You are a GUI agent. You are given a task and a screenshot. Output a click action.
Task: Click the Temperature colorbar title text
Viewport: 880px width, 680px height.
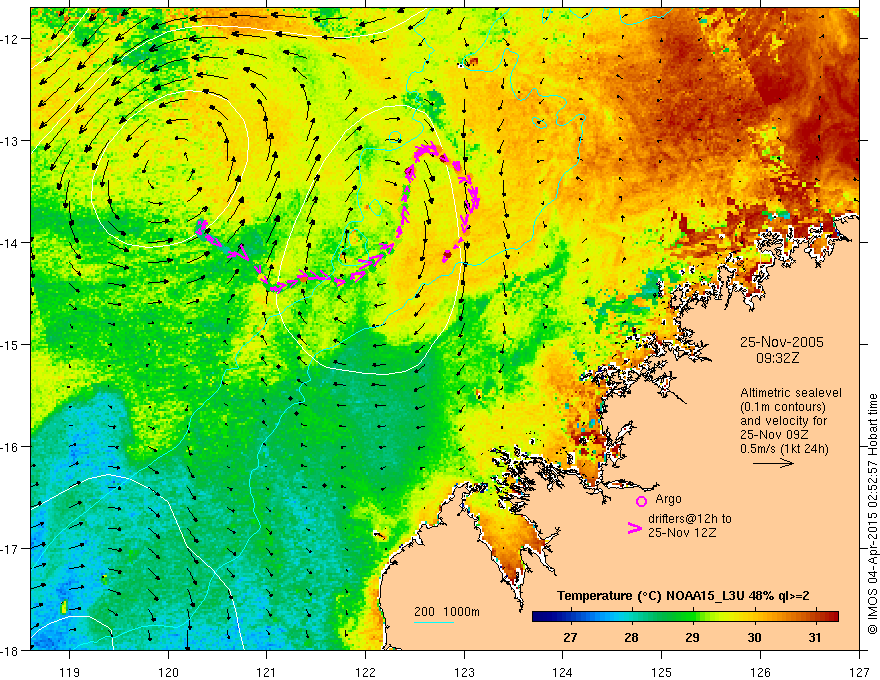coord(683,596)
